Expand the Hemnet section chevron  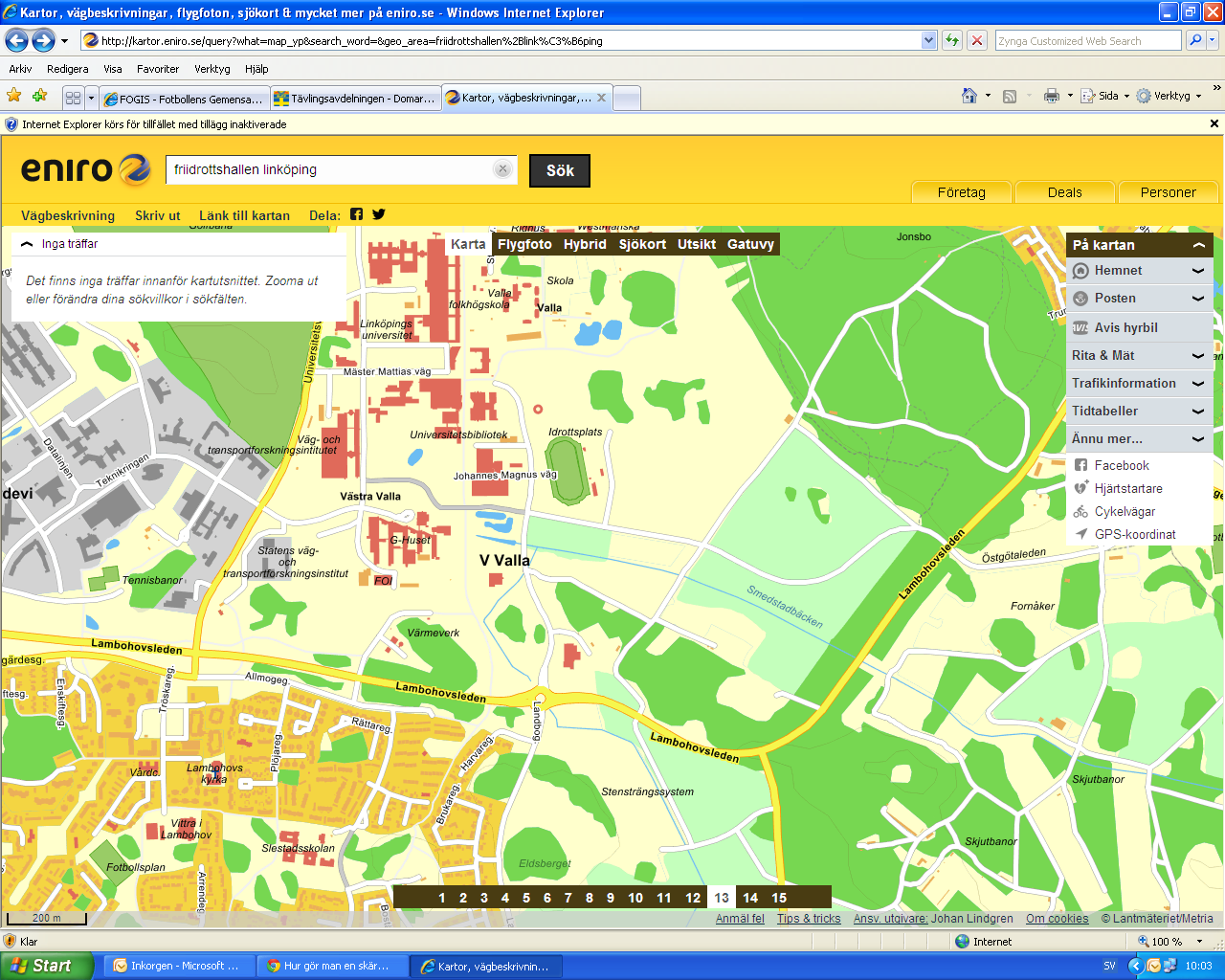coord(1198,271)
